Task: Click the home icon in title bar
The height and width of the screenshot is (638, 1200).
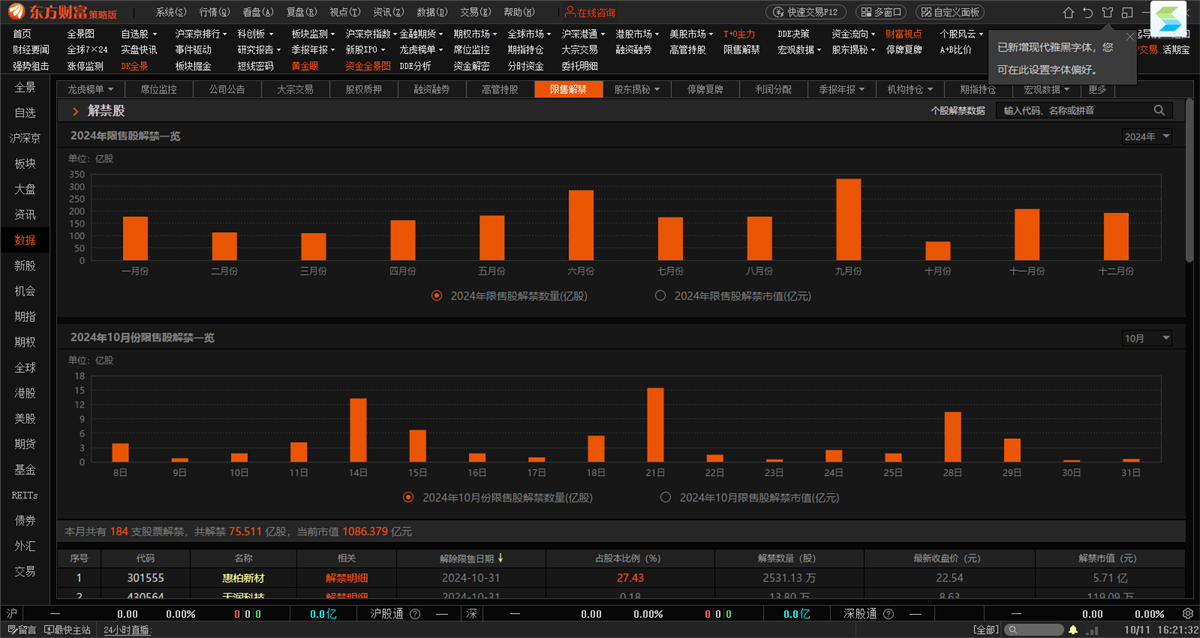Action: pyautogui.click(x=1068, y=12)
